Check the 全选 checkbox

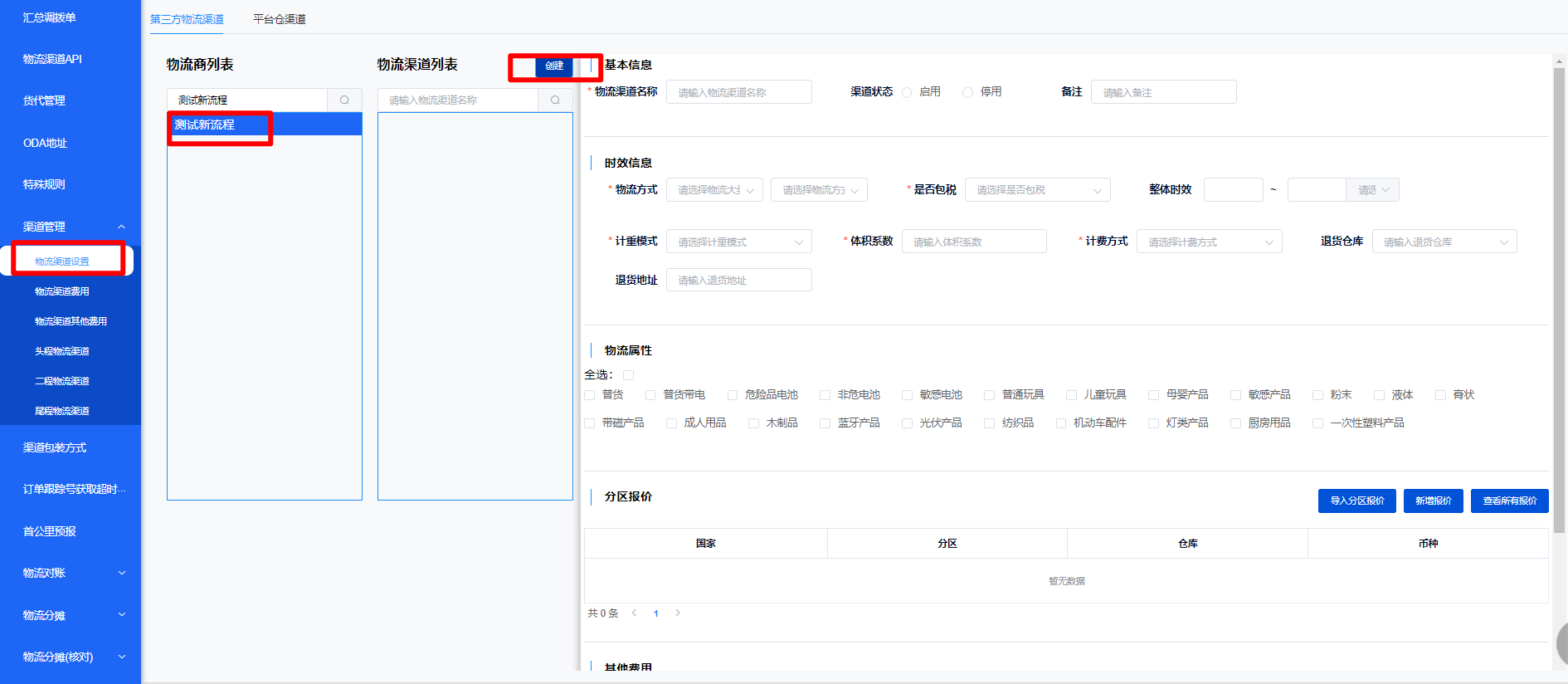[628, 375]
